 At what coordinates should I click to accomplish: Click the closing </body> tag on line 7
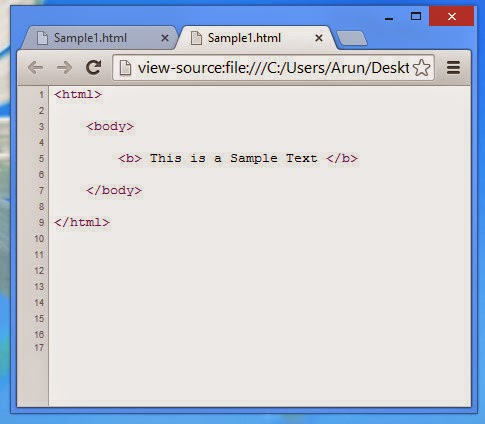click(114, 190)
